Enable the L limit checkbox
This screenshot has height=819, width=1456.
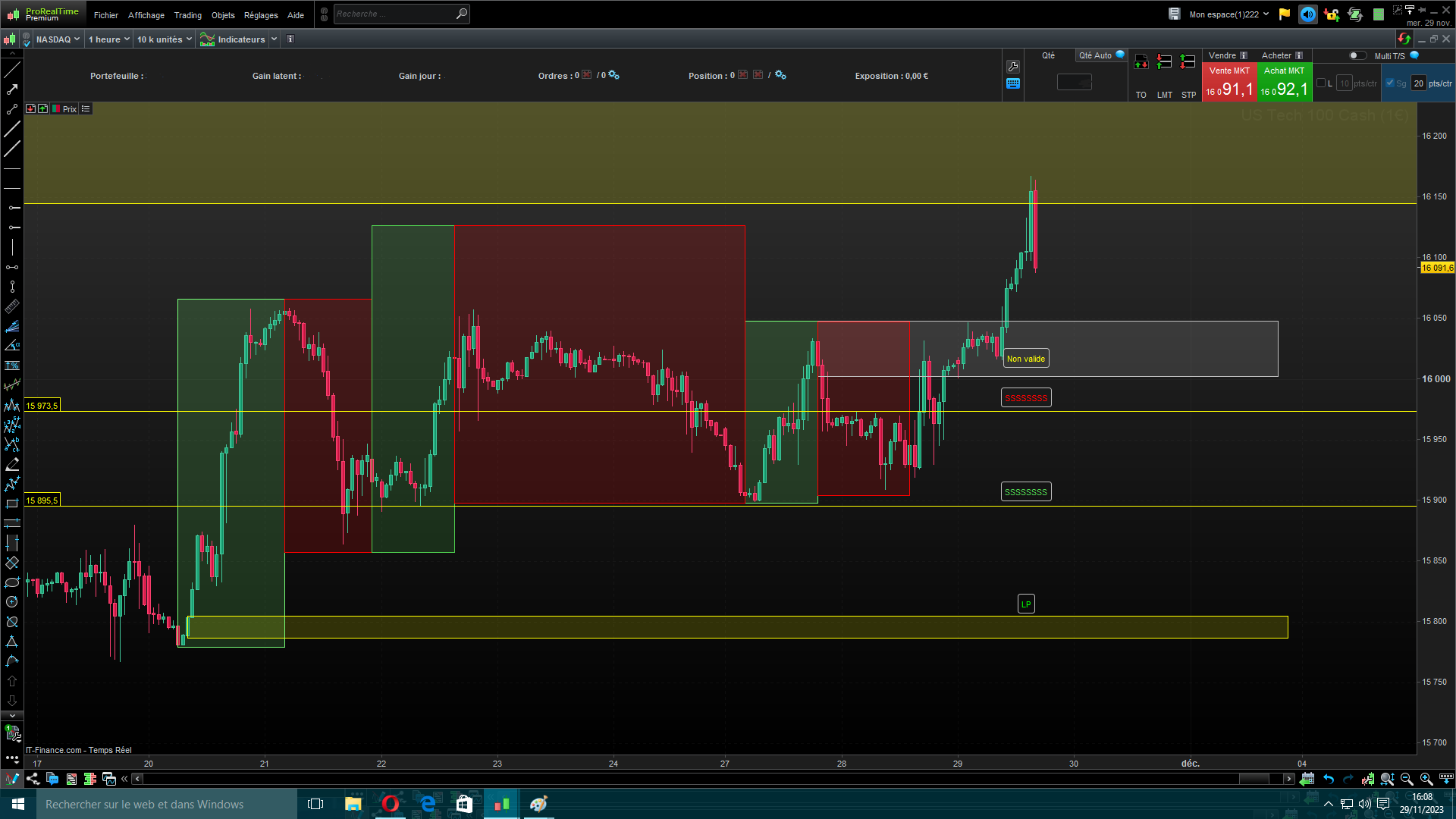click(x=1321, y=83)
